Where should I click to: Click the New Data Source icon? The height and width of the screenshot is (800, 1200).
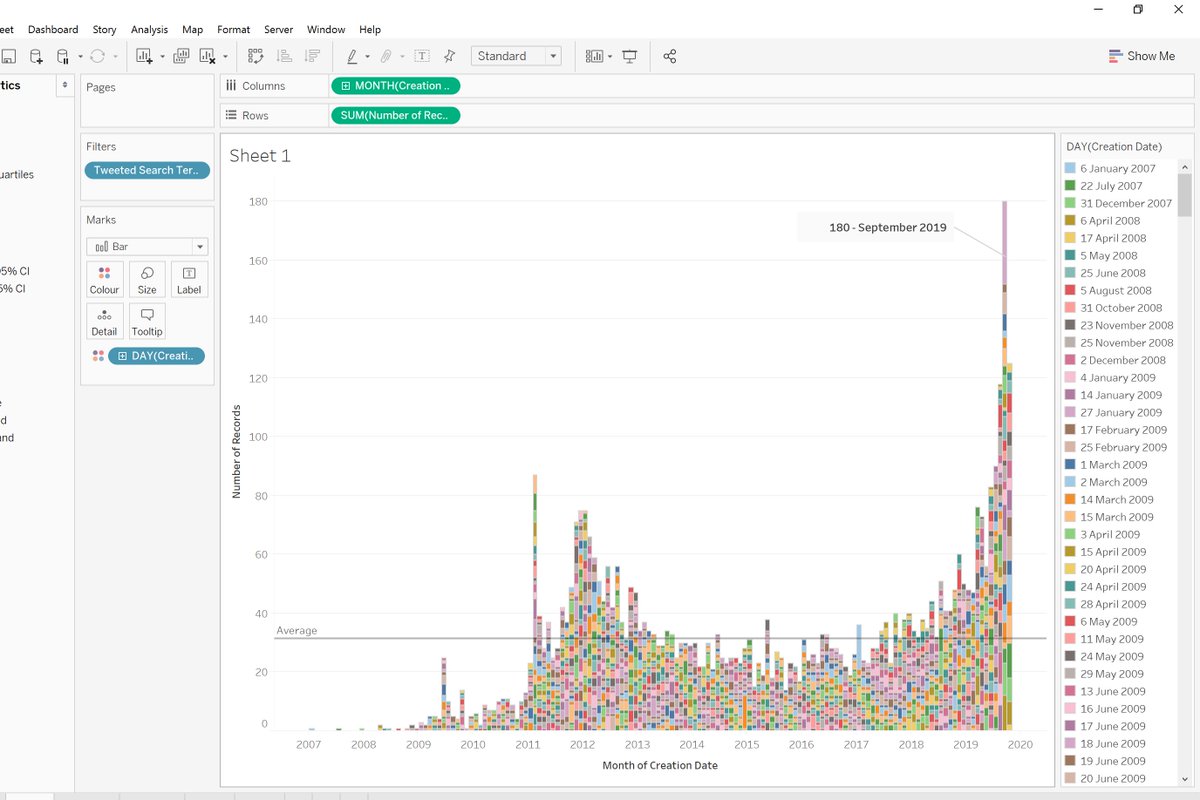(x=36, y=56)
